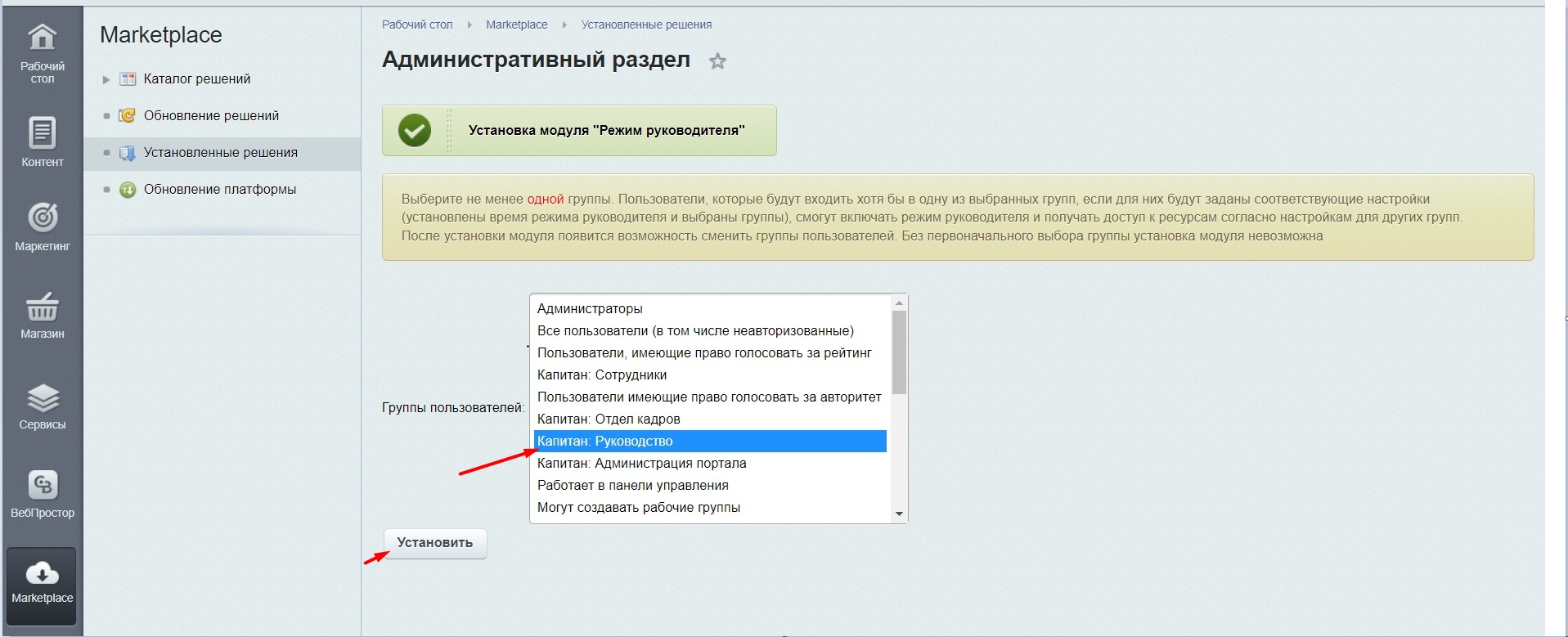Open the Контент section icon
1568x637 pixels.
42,132
